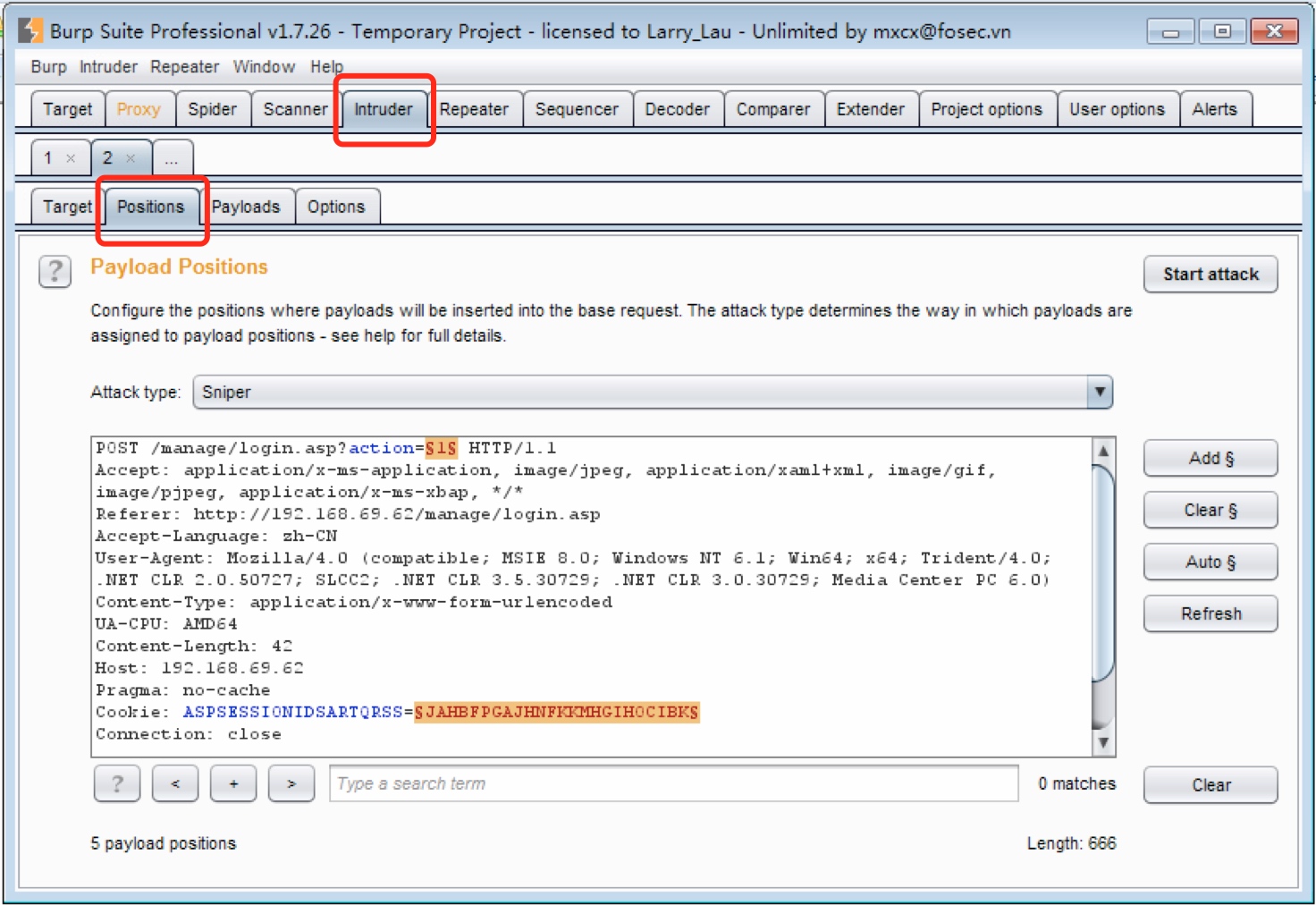The width and height of the screenshot is (1316, 905).
Task: Switch to the Sequencer tab
Action: point(577,109)
